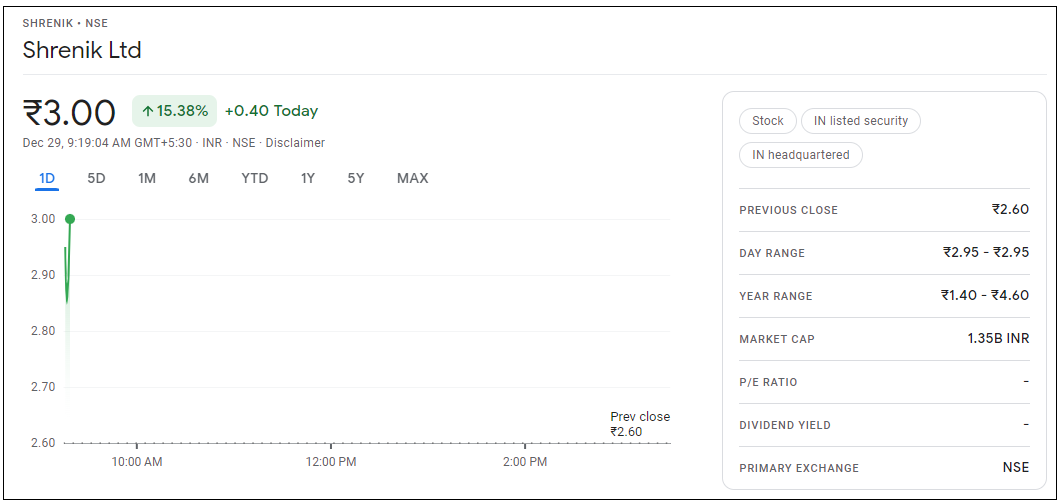Show the 6M chart range
1061x504 pixels.
198,179
